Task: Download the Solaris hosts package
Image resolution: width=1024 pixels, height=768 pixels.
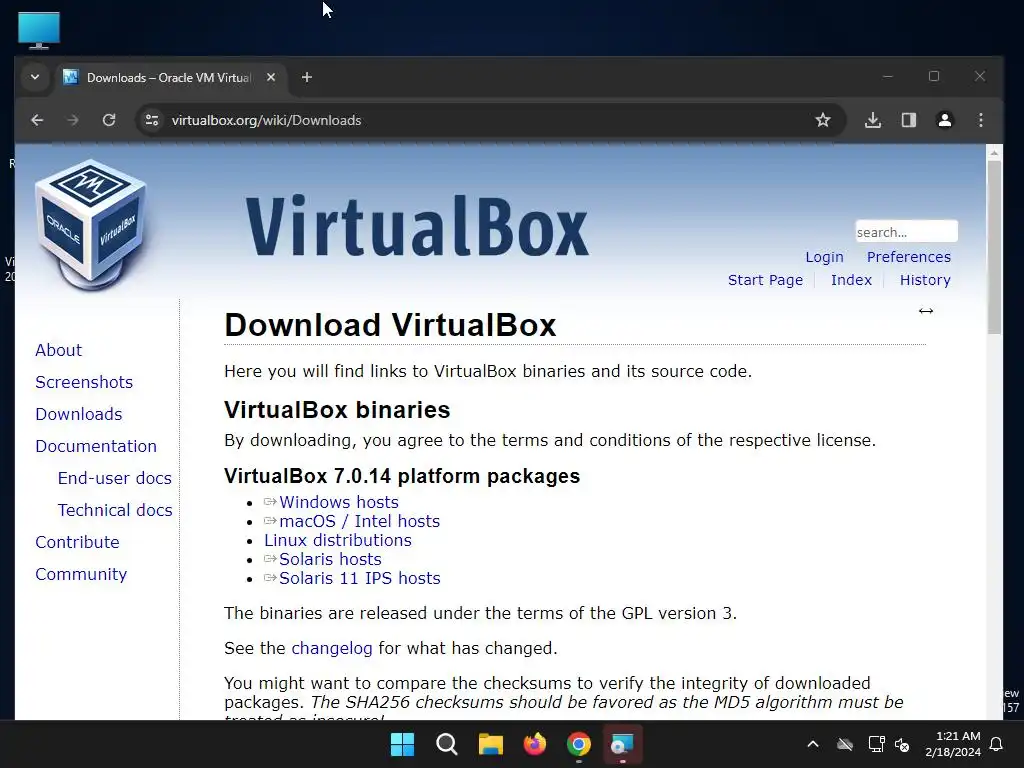Action: tap(330, 559)
